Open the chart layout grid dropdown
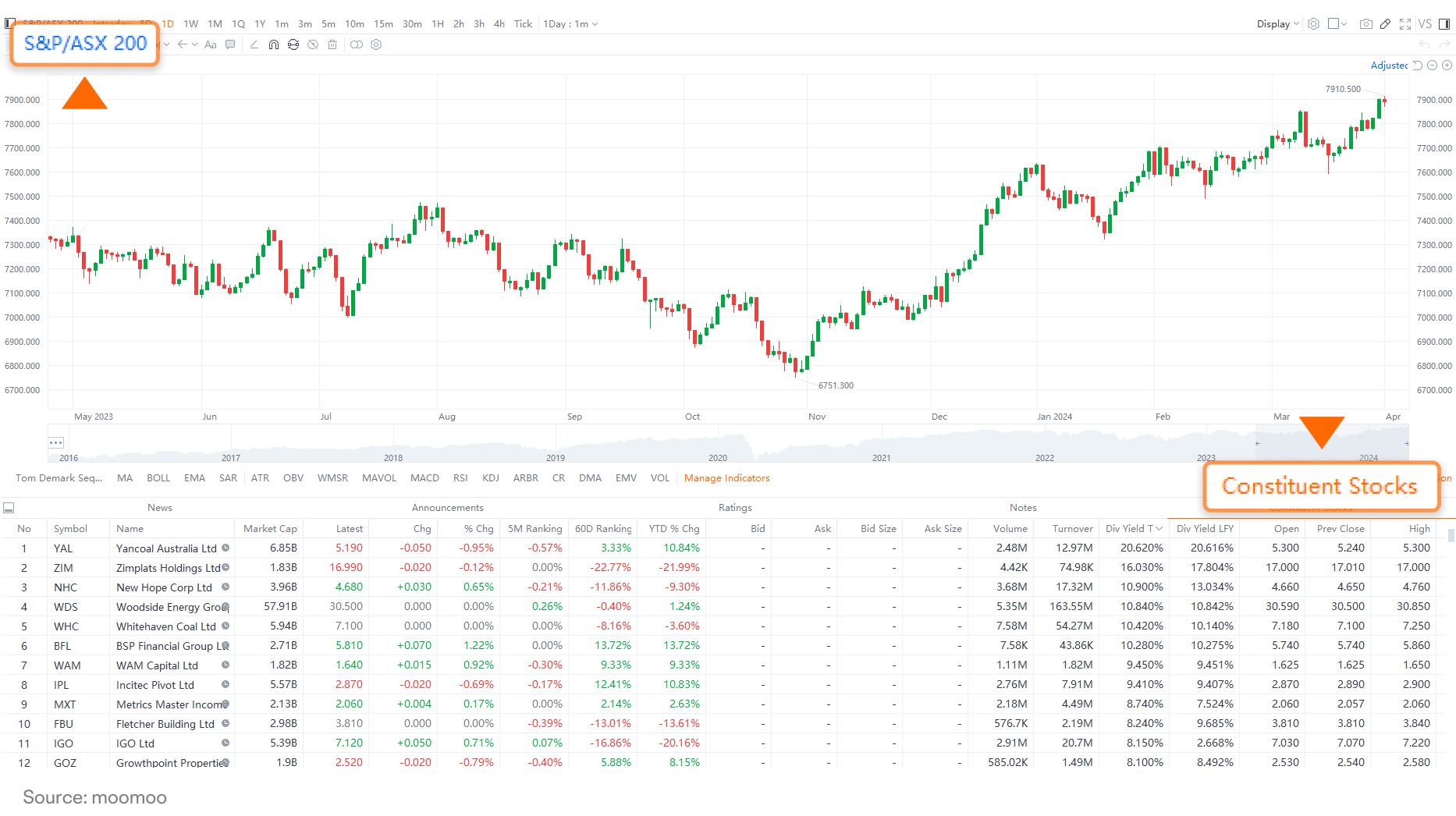The height and width of the screenshot is (816, 1456). point(1337,24)
